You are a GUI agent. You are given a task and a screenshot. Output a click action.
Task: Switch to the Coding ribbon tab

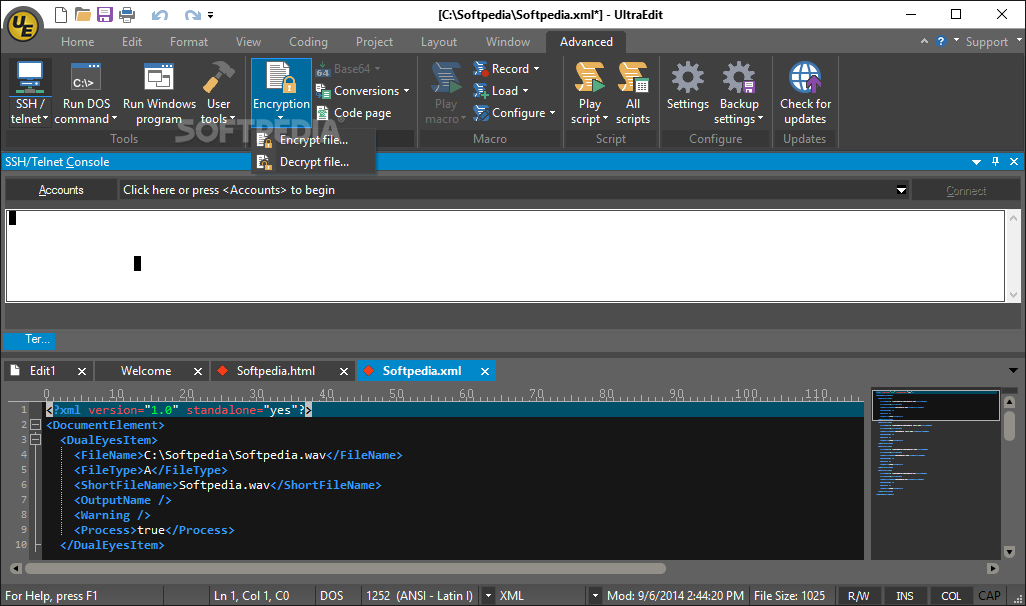pos(308,42)
